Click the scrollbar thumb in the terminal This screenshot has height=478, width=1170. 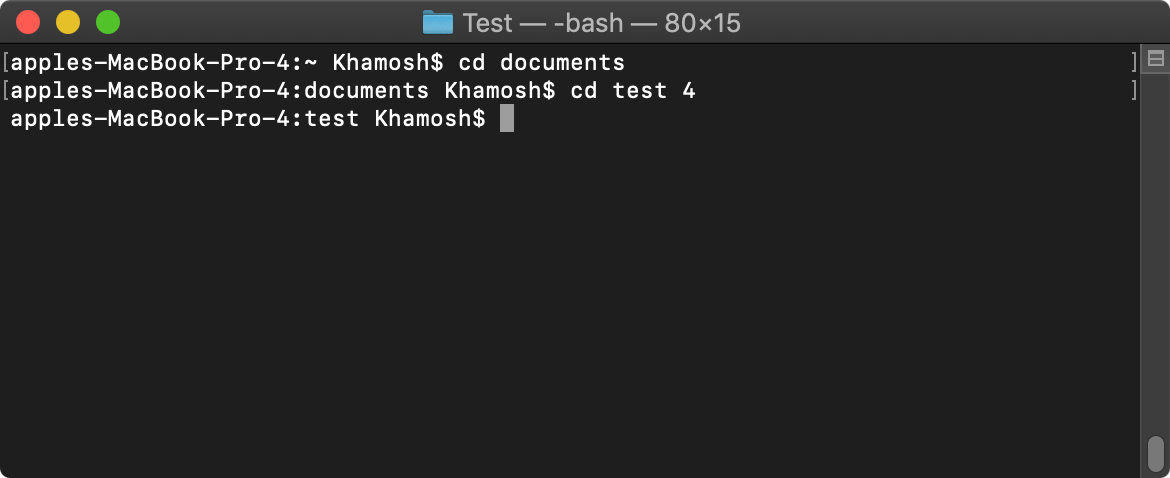pos(1155,452)
